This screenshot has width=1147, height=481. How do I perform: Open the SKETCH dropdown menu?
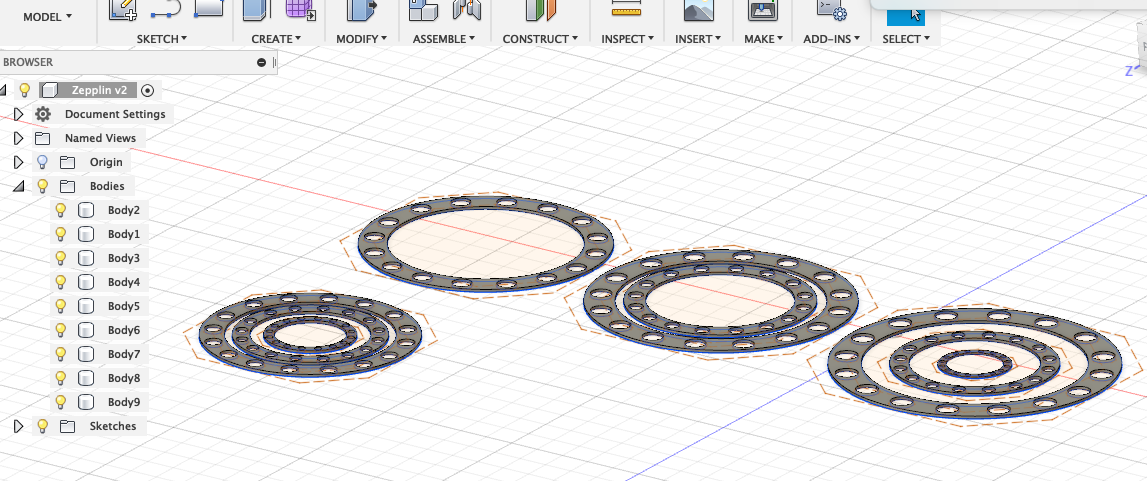click(162, 39)
